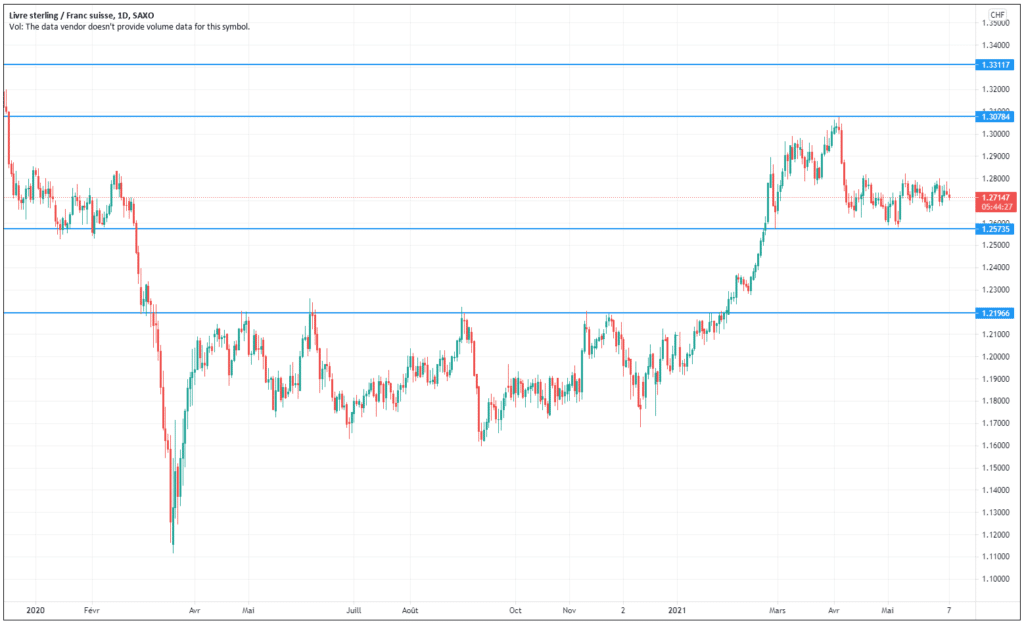Click the 1.12000 price axis label

996,534
